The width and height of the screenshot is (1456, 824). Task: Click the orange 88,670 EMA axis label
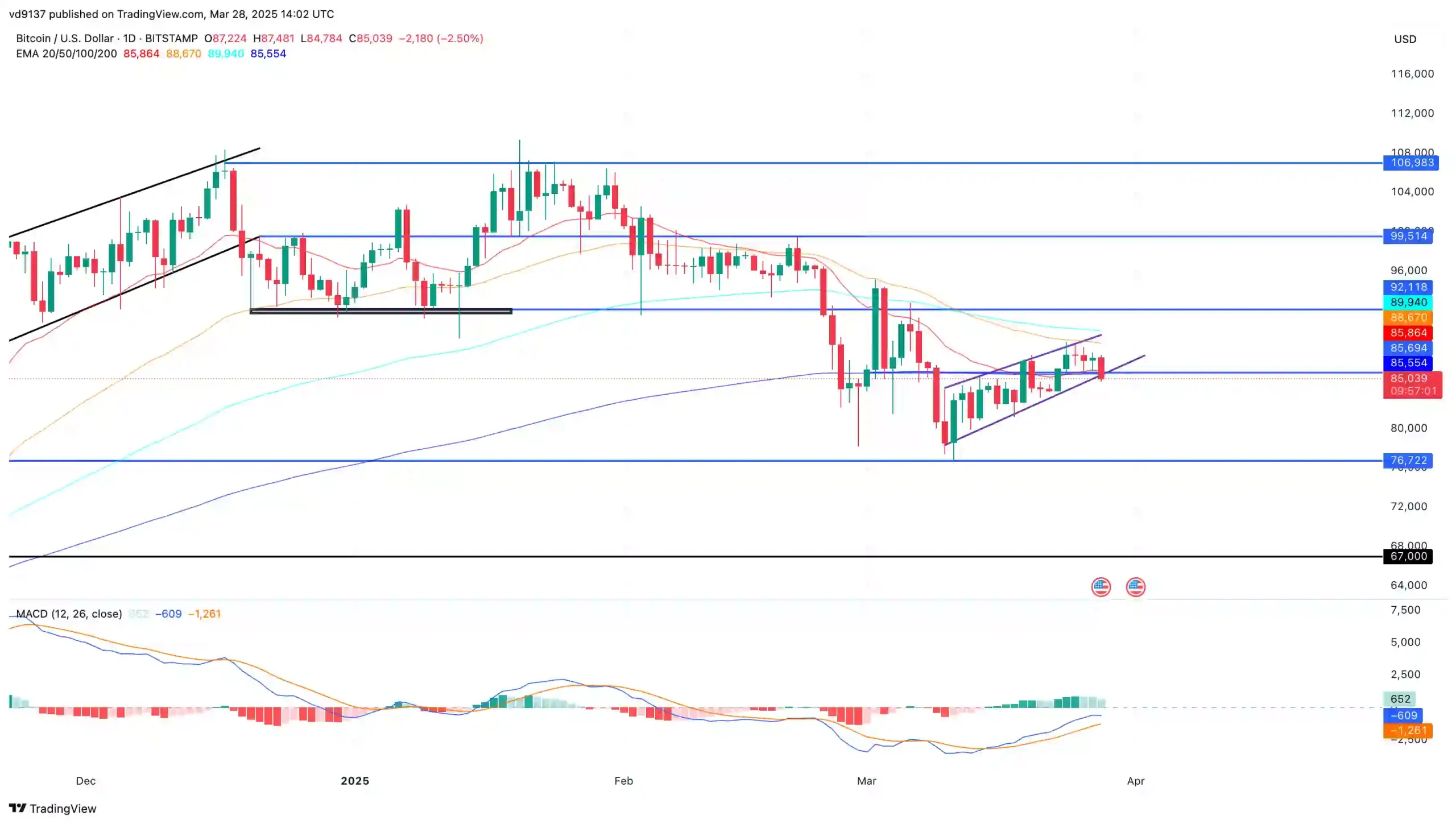pos(1407,318)
